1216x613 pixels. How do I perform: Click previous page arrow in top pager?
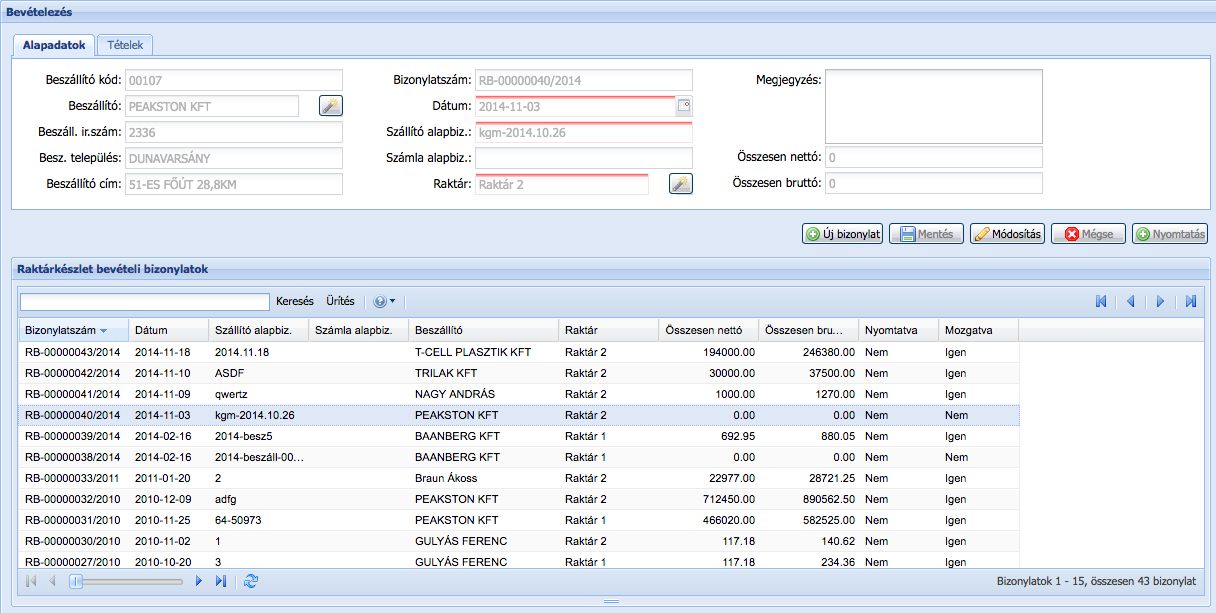[1131, 301]
